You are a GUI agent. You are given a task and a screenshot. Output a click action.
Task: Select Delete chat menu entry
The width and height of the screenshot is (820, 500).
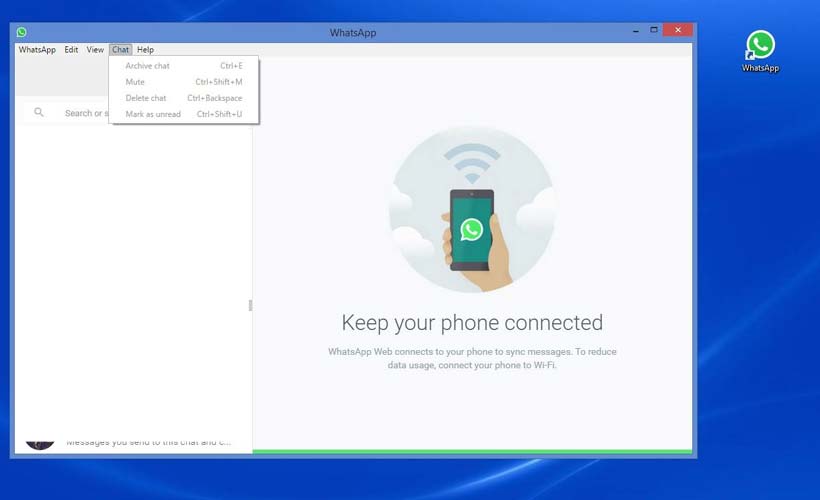(184, 98)
